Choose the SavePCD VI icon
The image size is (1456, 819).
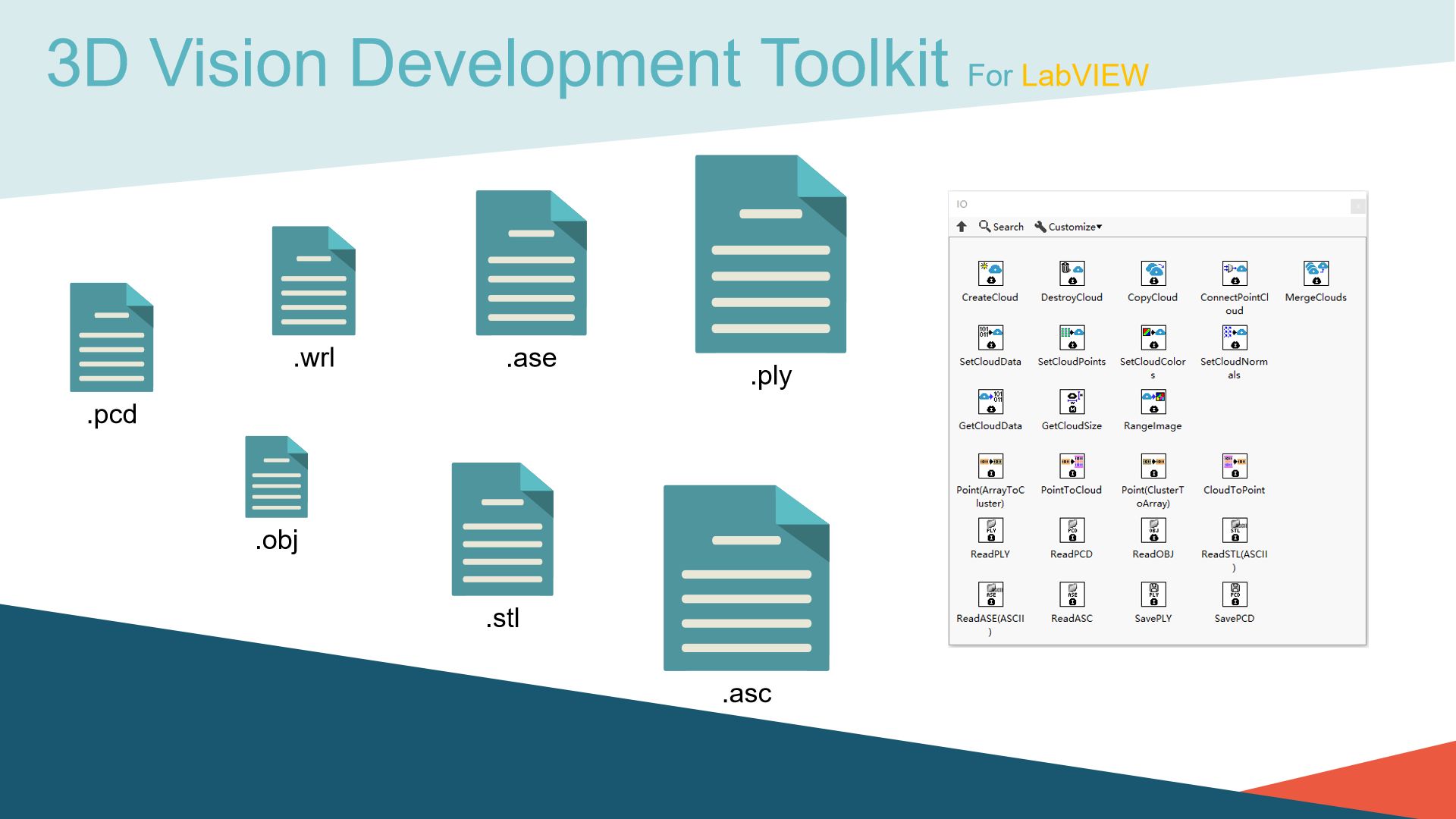coord(1235,595)
